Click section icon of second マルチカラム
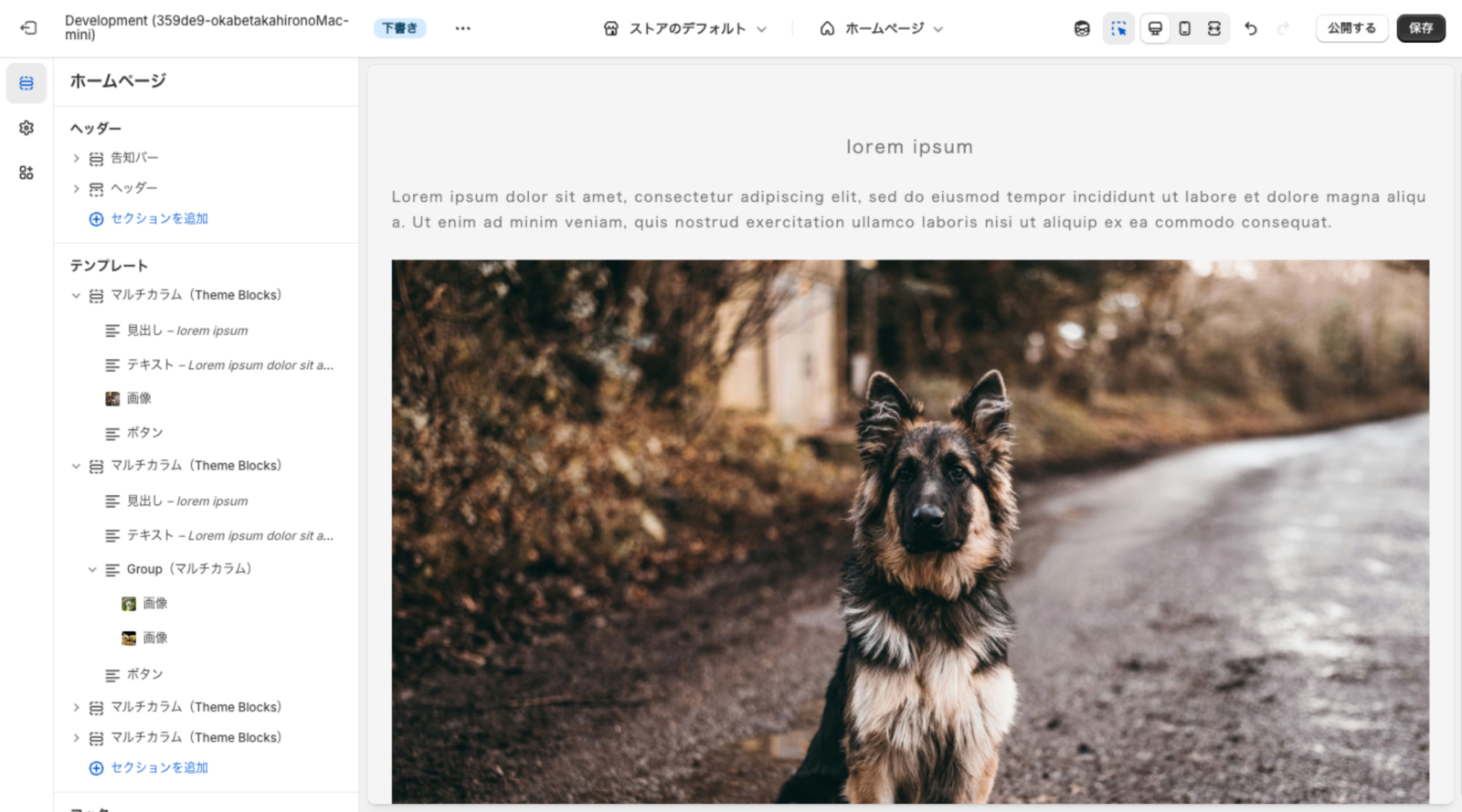 click(x=96, y=467)
